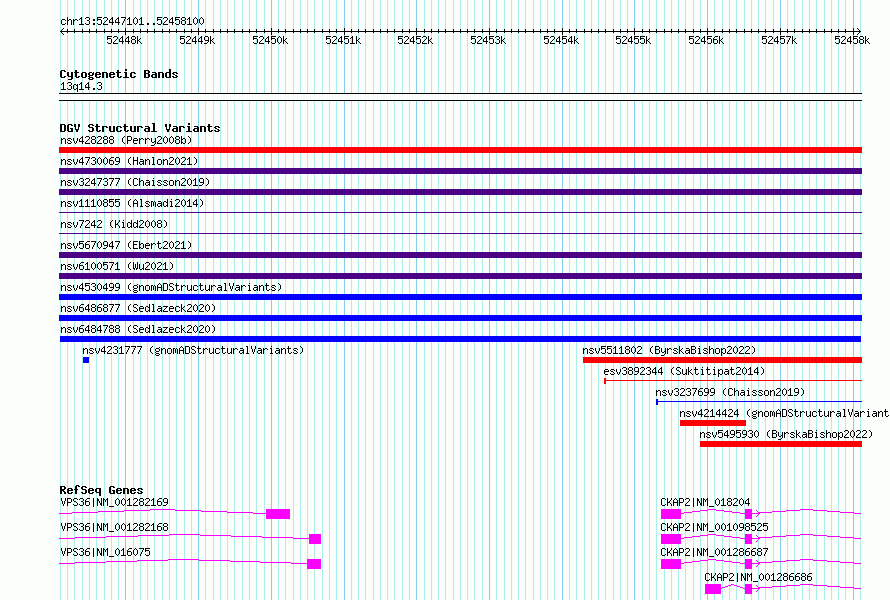Select the purple bar under nsv4730069

click(460, 171)
